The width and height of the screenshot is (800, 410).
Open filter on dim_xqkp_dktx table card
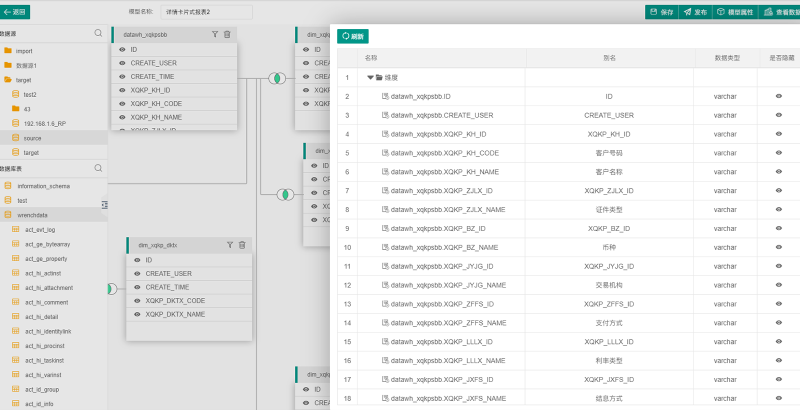tap(230, 245)
